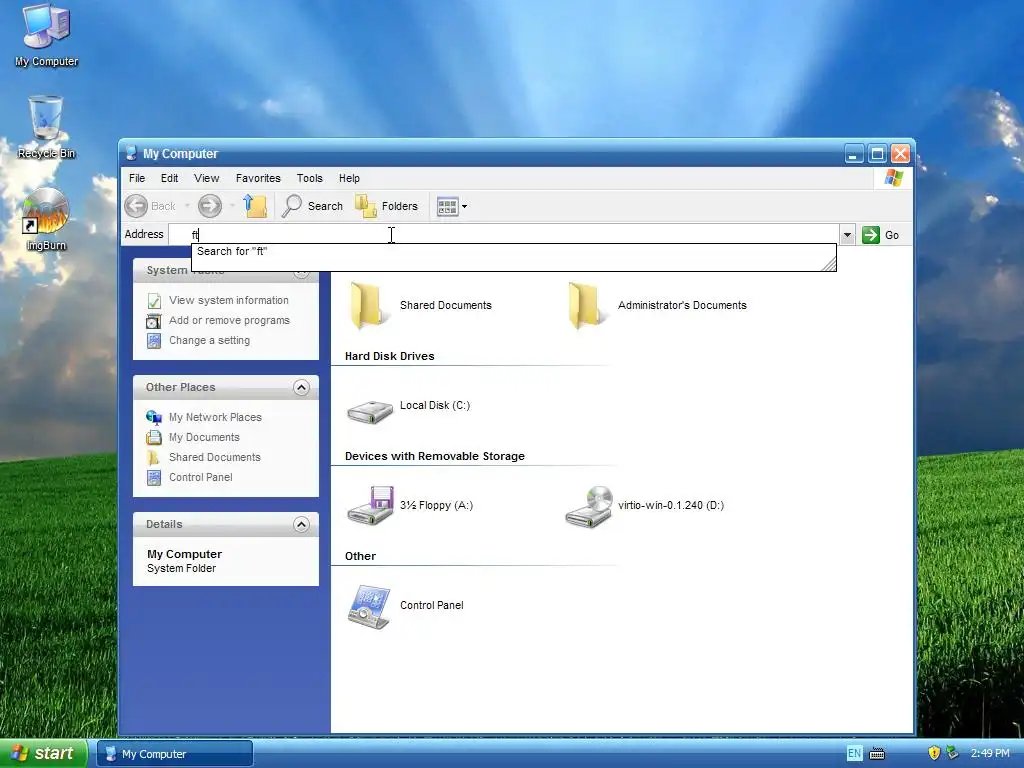
Task: Expand the Address bar dropdown arrow
Action: click(847, 234)
